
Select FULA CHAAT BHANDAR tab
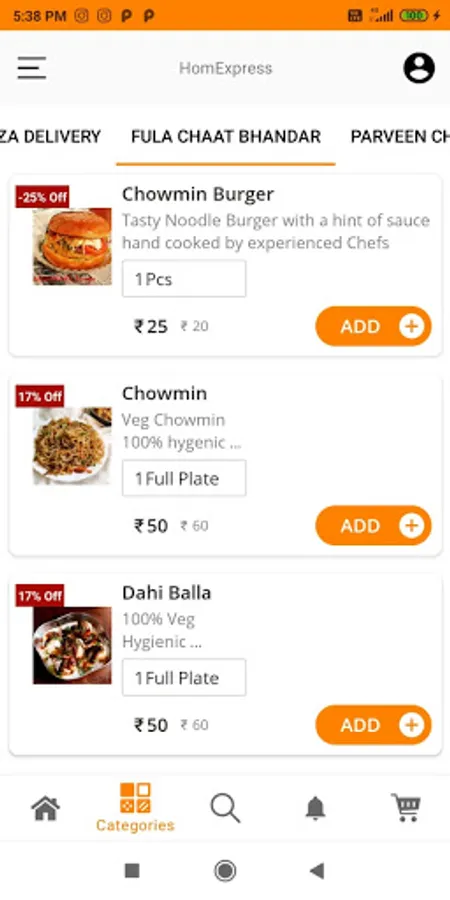pos(226,137)
